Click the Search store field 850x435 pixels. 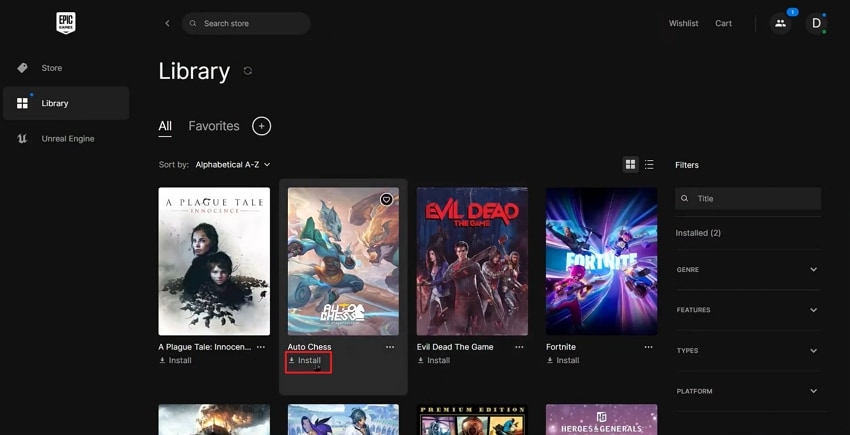point(246,23)
